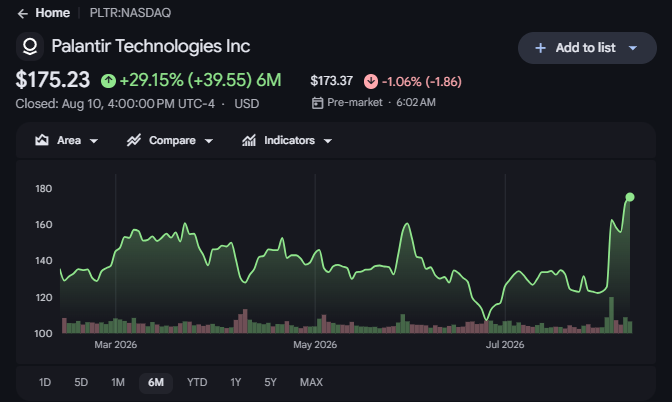Click the Compare lines icon
The width and height of the screenshot is (672, 402).
134,140
